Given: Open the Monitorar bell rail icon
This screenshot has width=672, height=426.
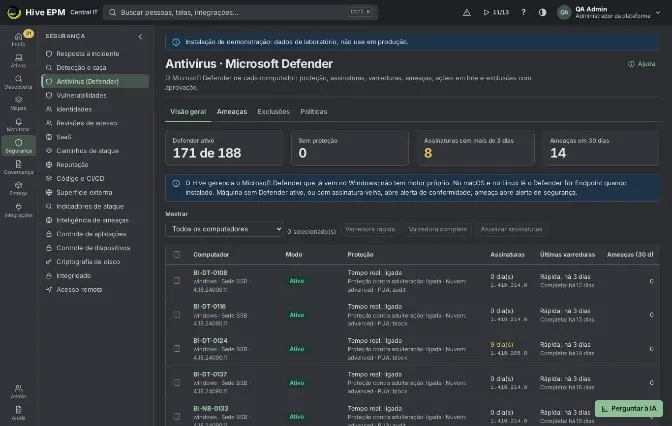Looking at the screenshot, I should click(18, 125).
